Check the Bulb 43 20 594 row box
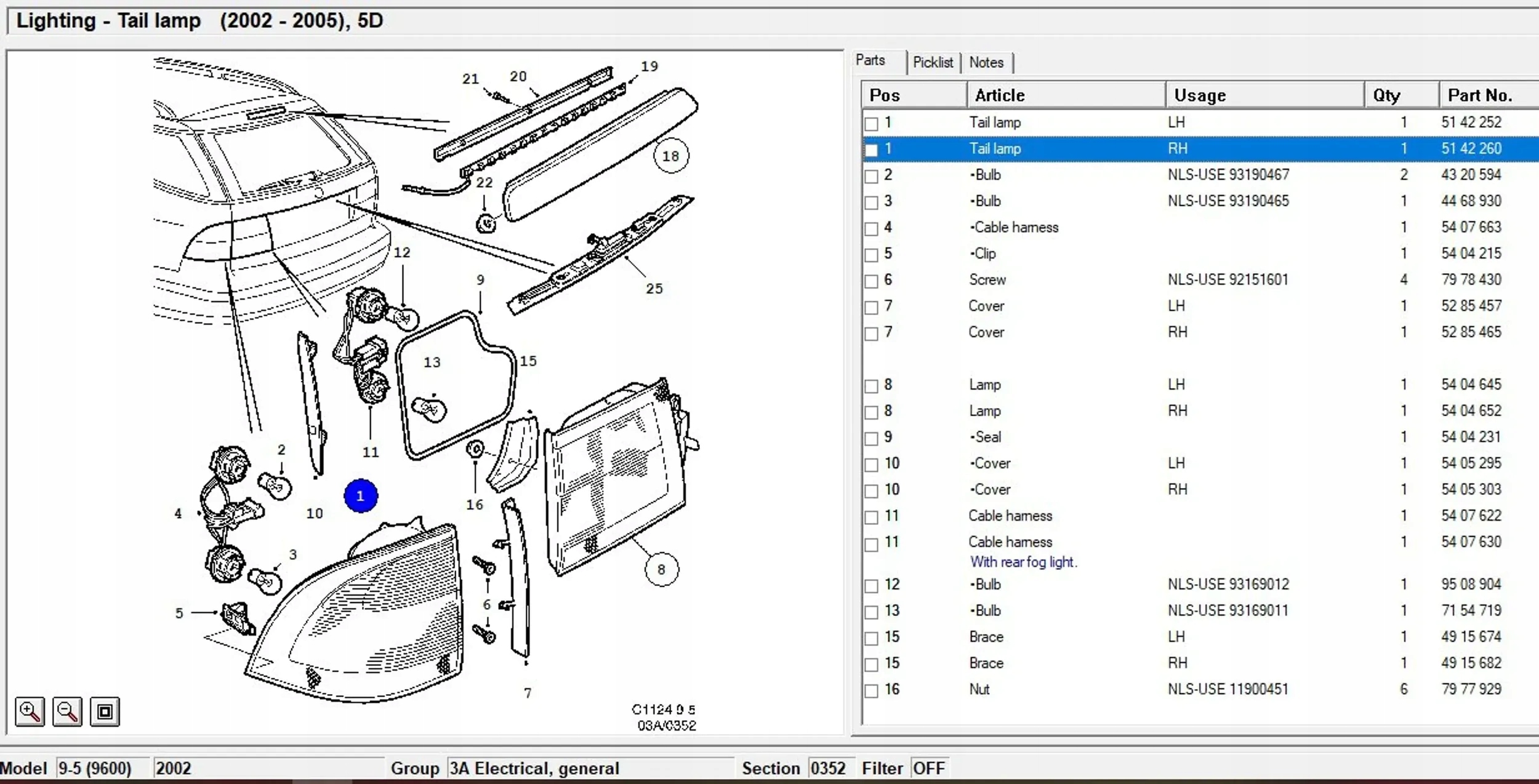Screen dimensions: 1539x784 [x=871, y=177]
